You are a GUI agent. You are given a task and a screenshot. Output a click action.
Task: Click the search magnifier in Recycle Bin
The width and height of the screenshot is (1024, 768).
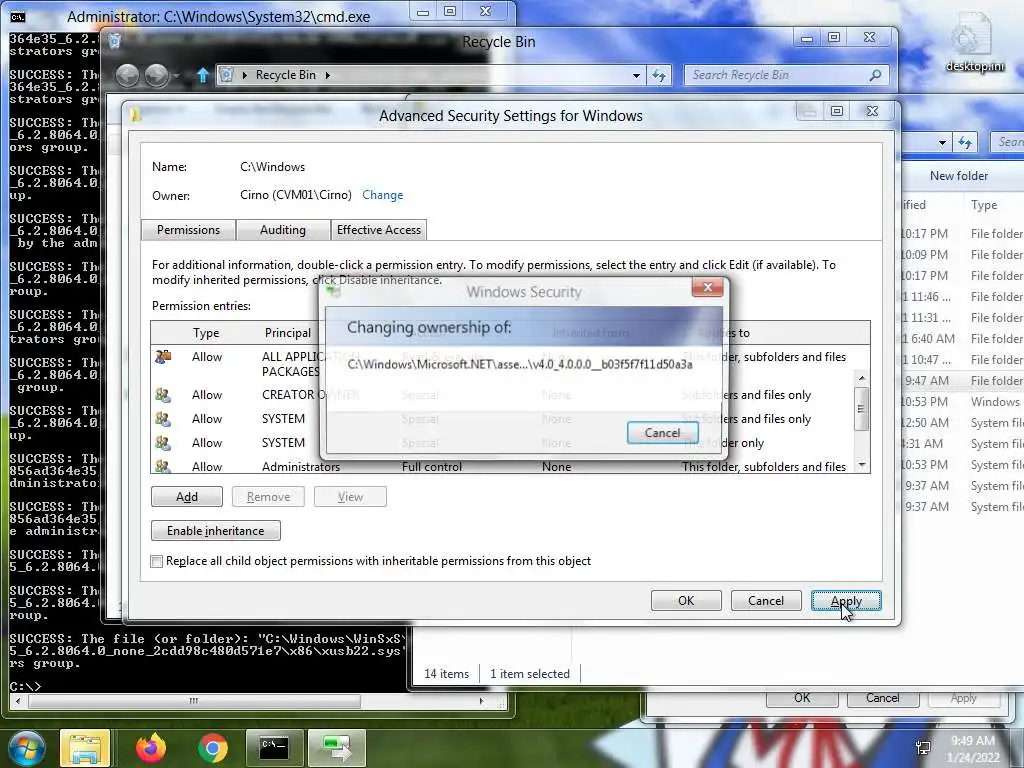875,75
